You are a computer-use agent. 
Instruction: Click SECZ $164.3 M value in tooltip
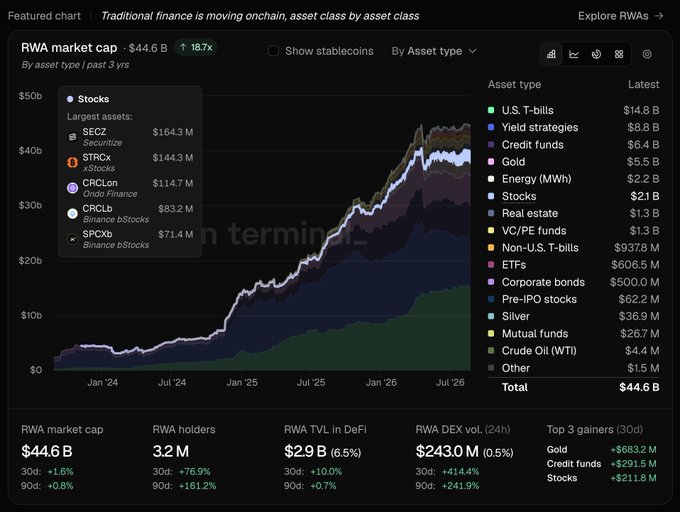pyautogui.click(x=173, y=132)
